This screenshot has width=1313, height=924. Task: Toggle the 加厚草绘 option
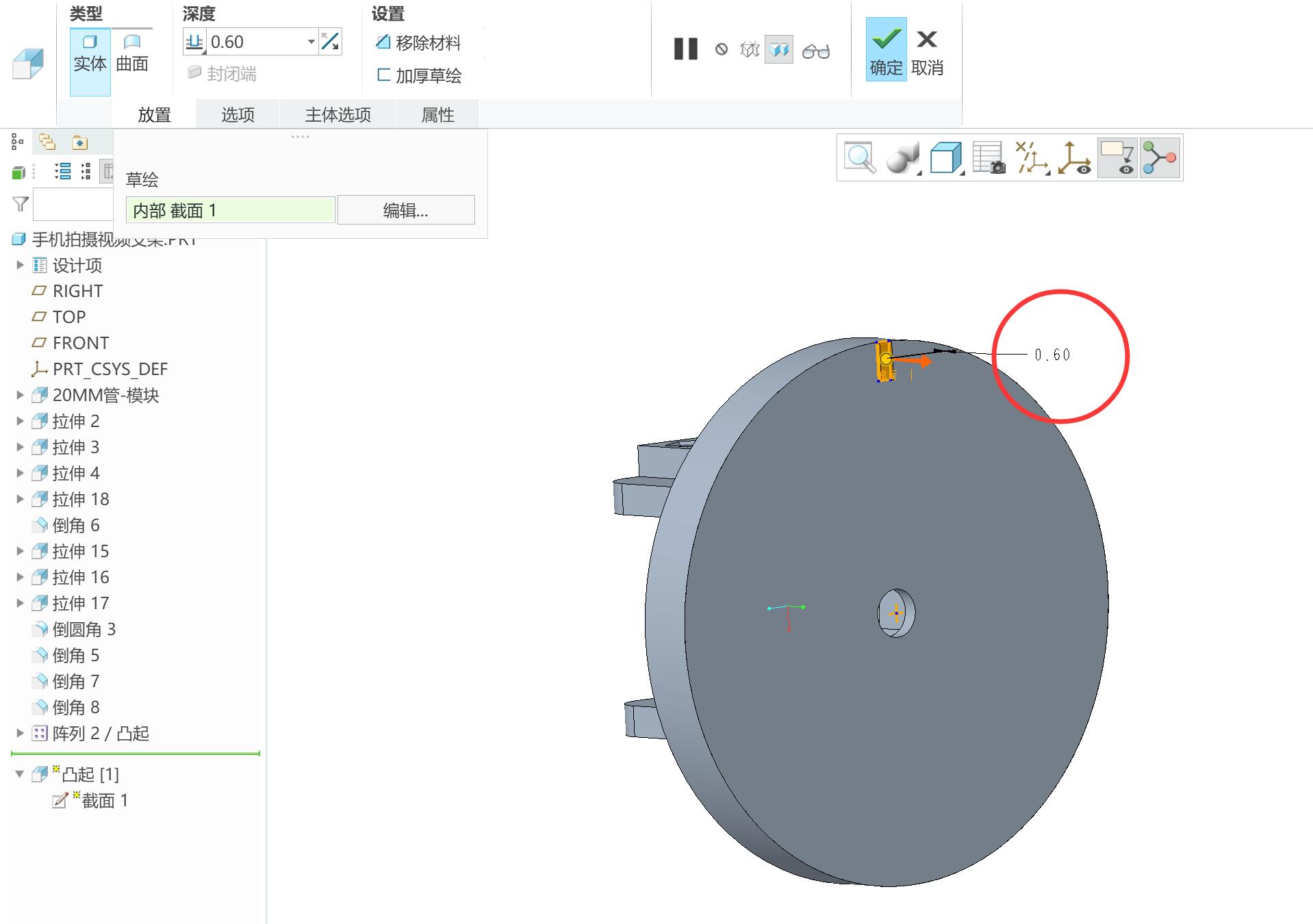pyautogui.click(x=419, y=75)
